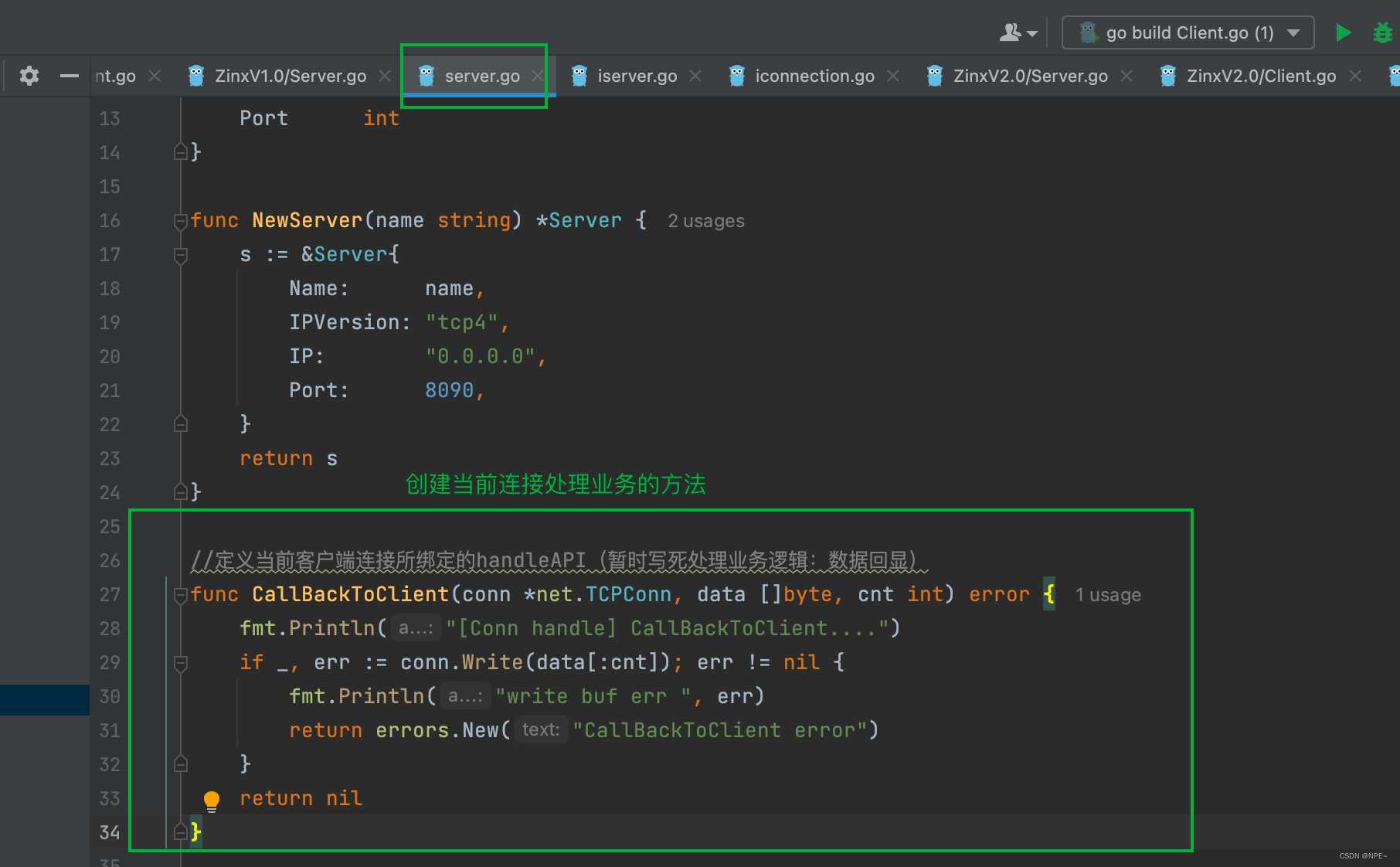Screen dimensions: 1400x867
Task: Click fold end marker on line 22
Action: [x=181, y=424]
